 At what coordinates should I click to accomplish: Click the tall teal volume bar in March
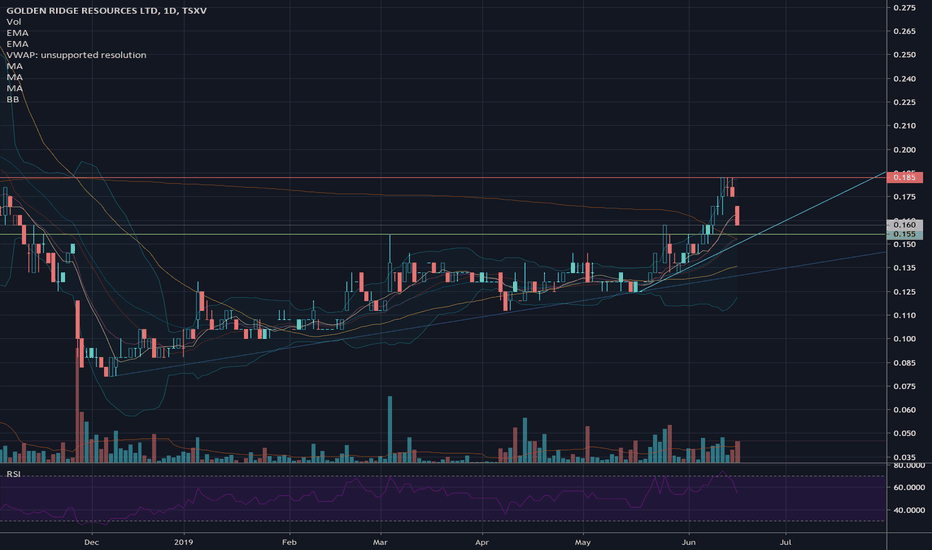coord(390,429)
